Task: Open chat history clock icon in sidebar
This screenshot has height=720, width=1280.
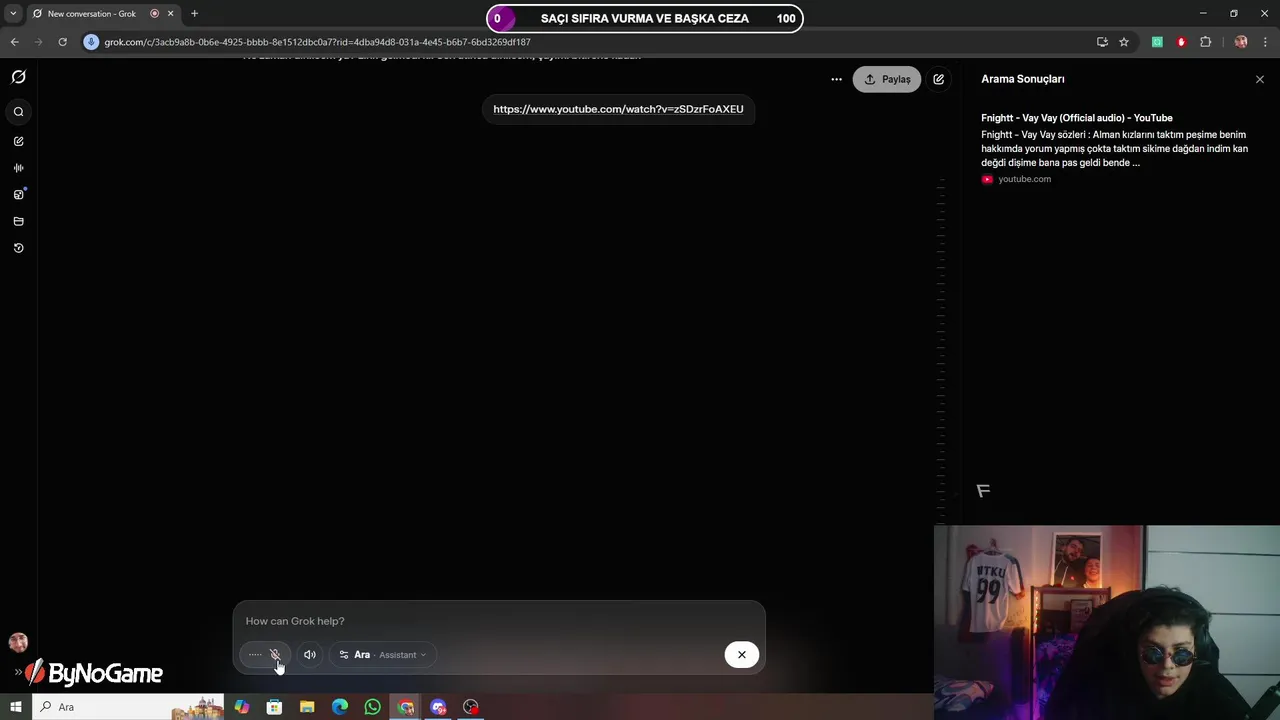Action: [x=18, y=248]
